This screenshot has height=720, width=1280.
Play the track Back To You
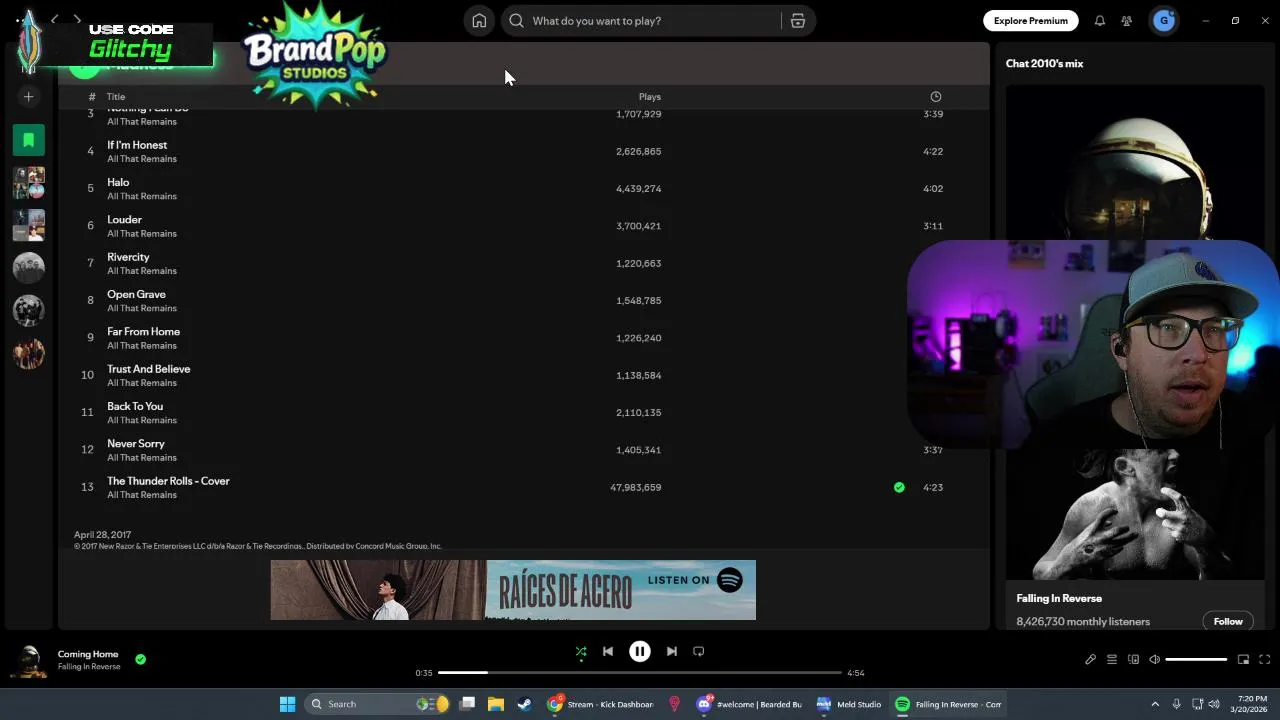pos(135,406)
